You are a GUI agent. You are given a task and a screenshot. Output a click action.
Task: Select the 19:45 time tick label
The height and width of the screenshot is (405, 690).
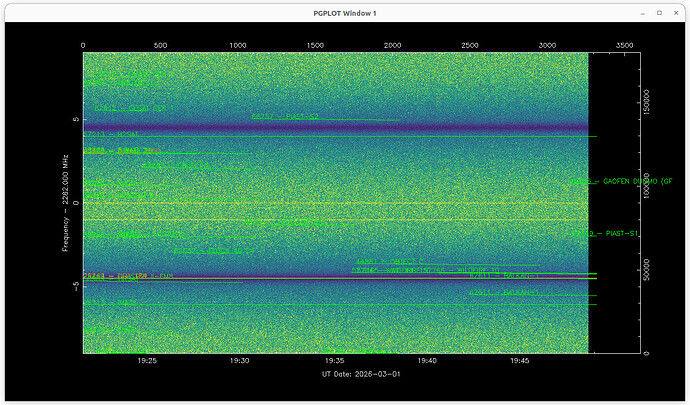521,361
